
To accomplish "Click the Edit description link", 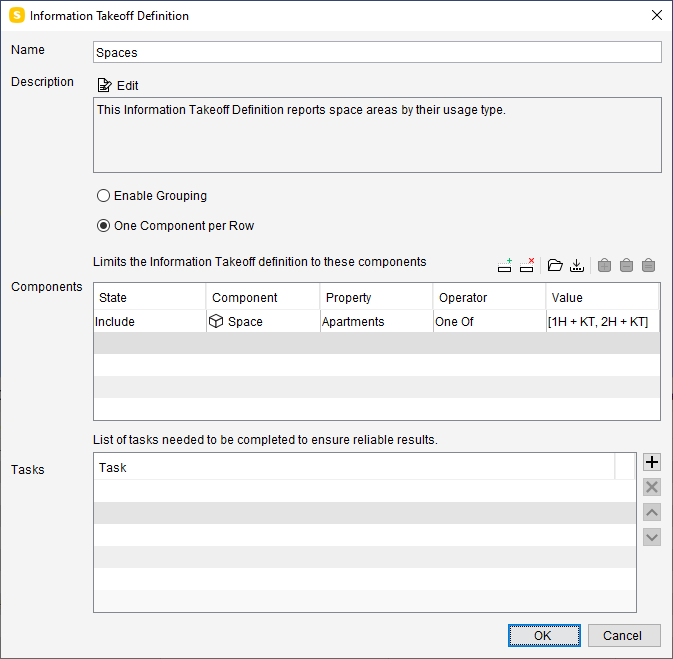I will click(x=127, y=86).
